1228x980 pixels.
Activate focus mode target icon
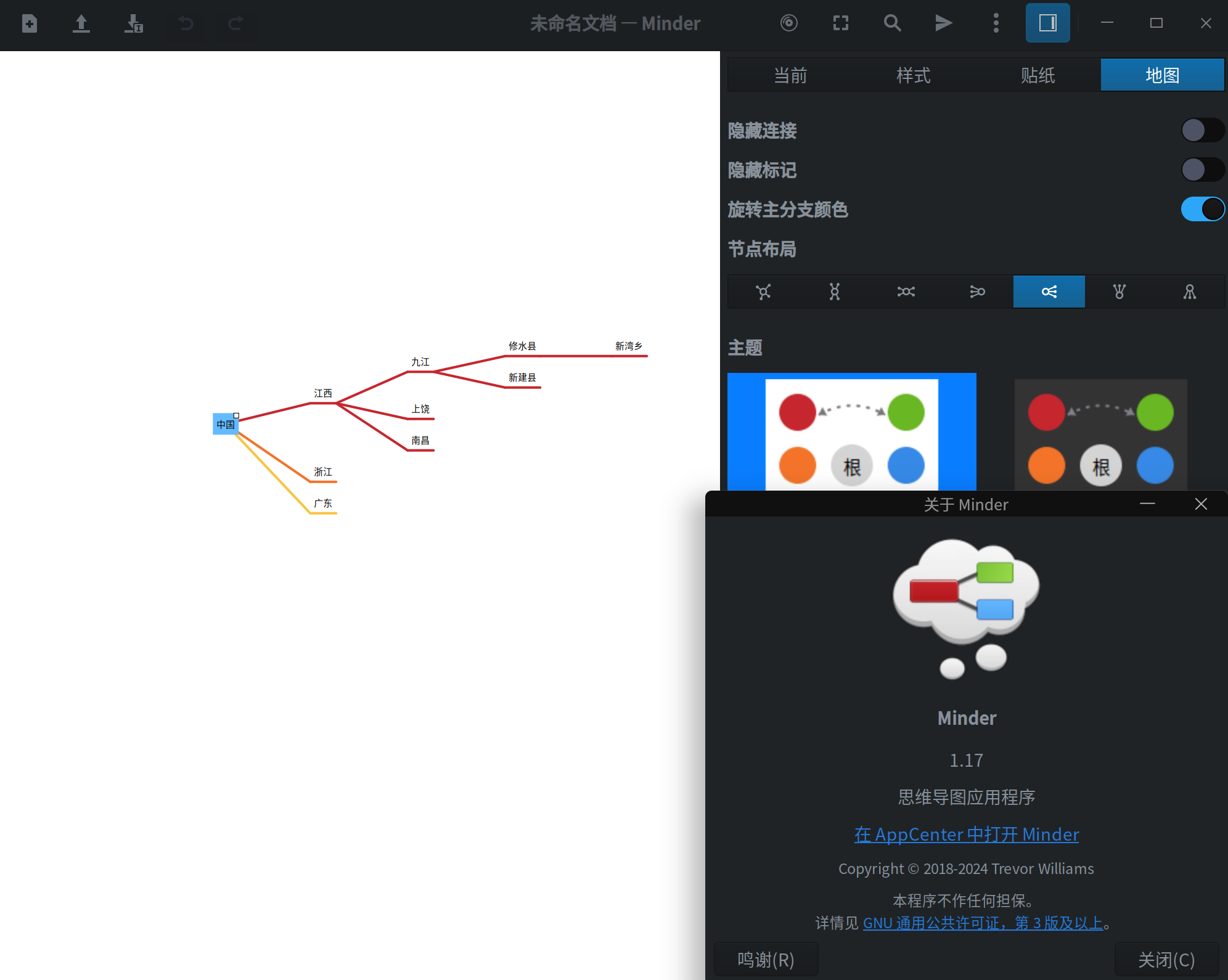(x=789, y=23)
